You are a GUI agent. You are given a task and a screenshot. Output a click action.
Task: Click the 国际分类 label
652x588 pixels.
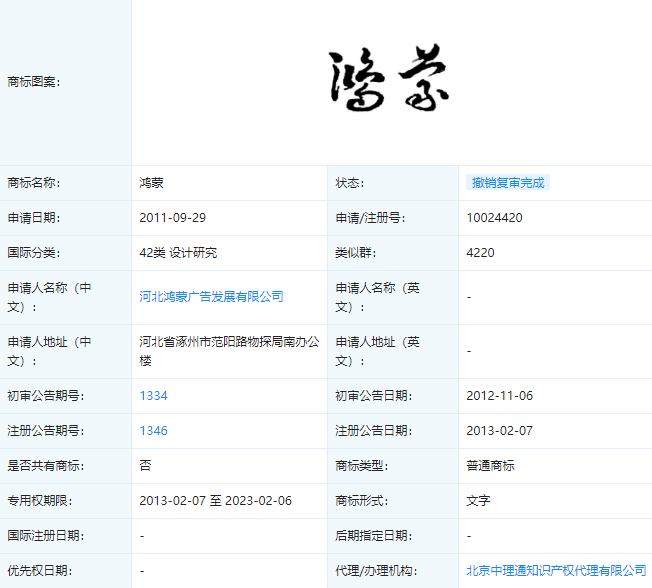point(34,252)
